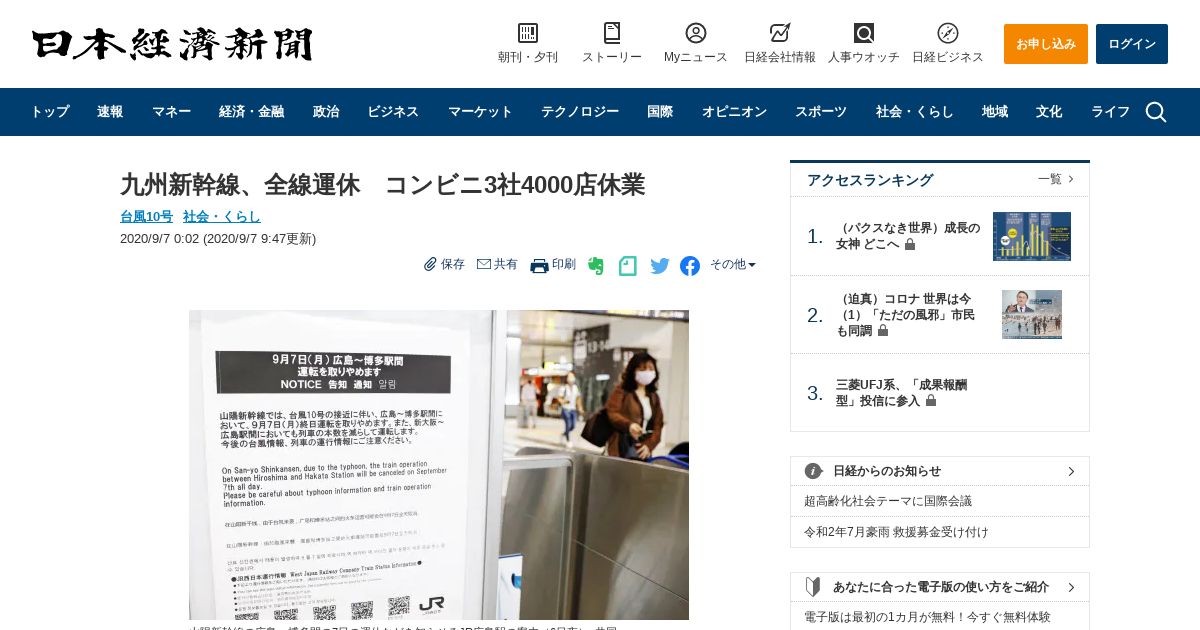
Task: Expand あなたに合った電子版の使い方 chevron
Action: pyautogui.click(x=1071, y=587)
